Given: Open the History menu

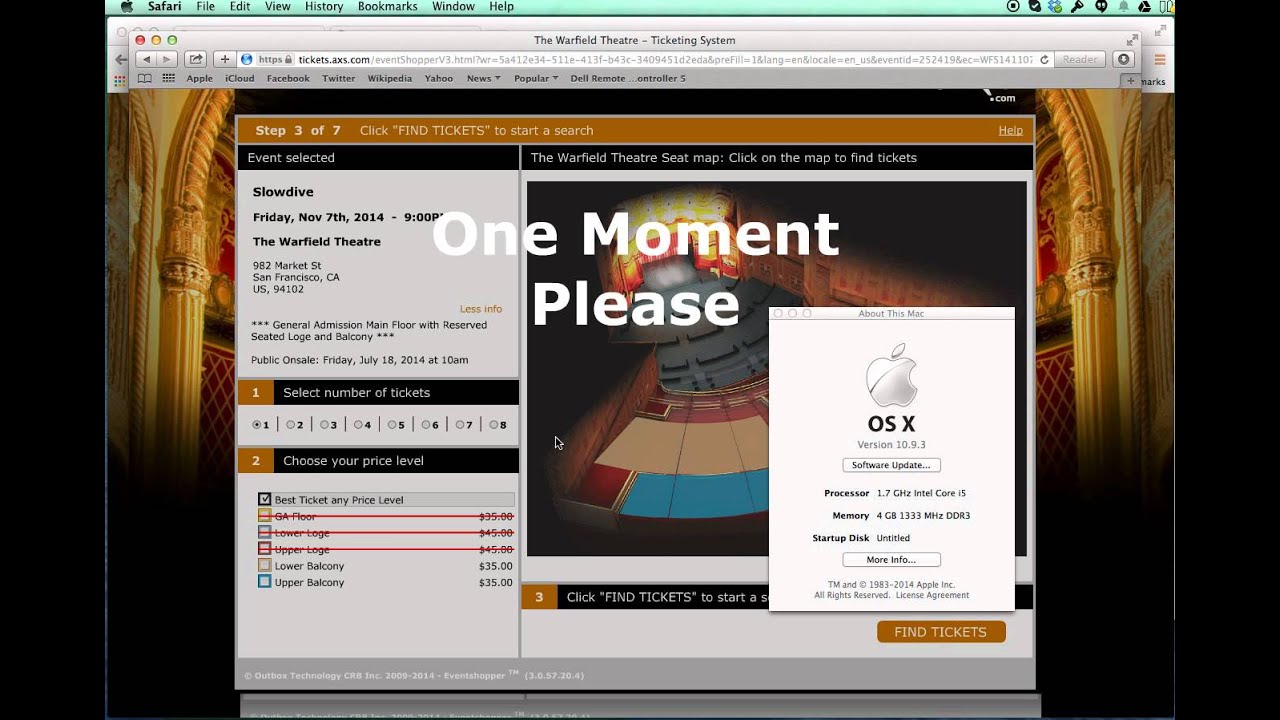Looking at the screenshot, I should click(x=324, y=7).
